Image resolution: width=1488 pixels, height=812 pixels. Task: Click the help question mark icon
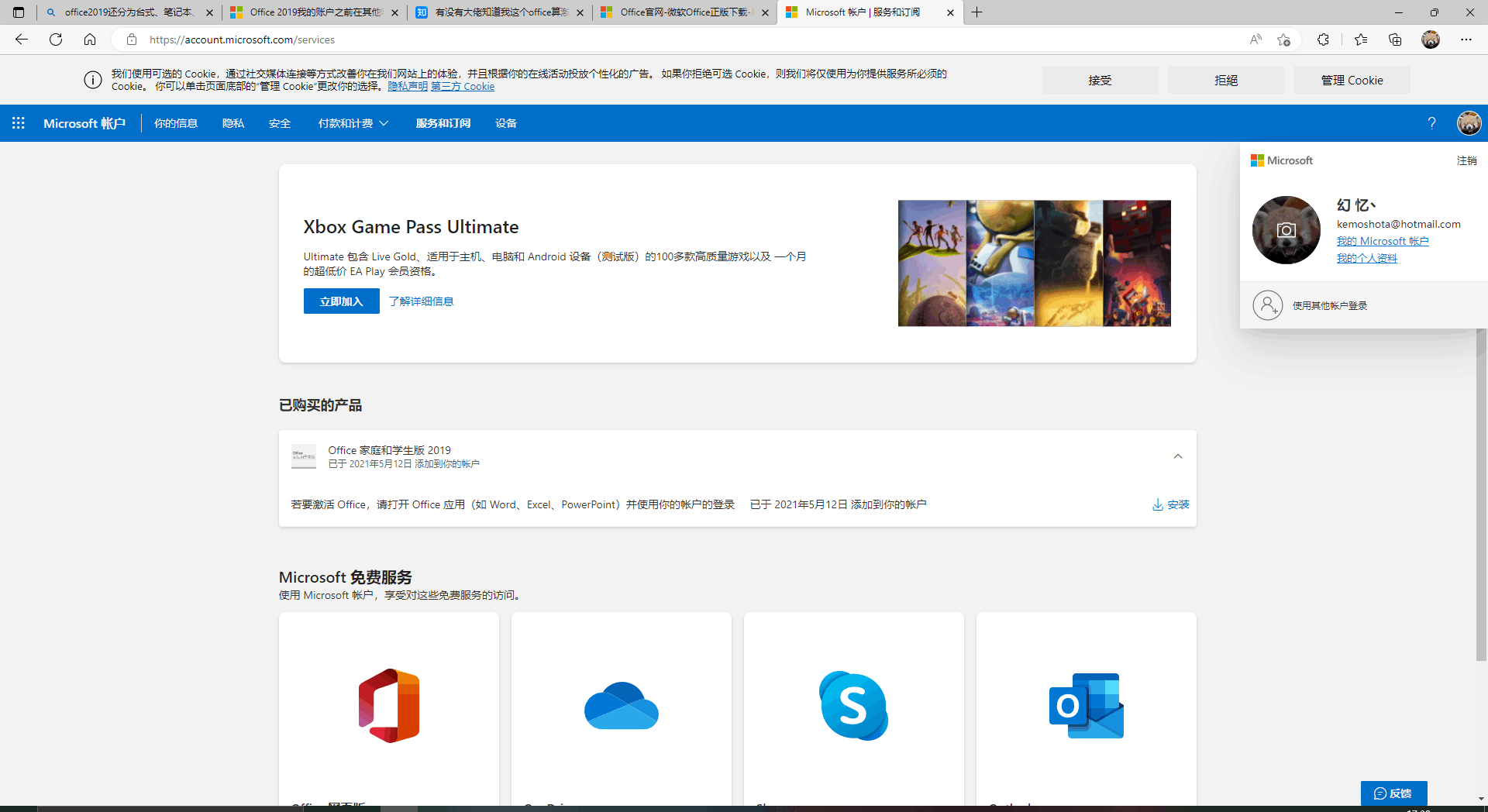pos(1432,123)
